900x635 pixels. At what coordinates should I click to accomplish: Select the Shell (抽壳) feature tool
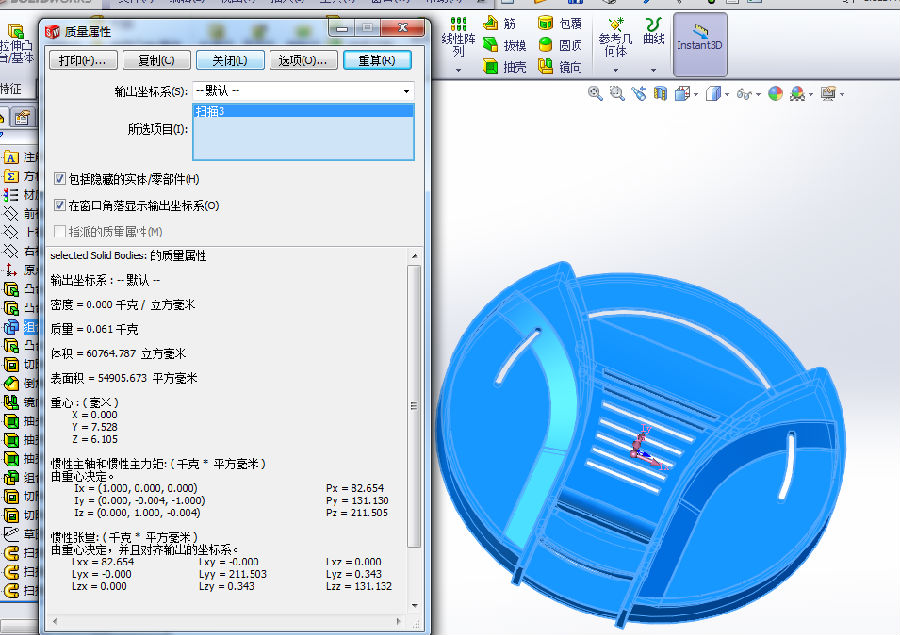491,67
